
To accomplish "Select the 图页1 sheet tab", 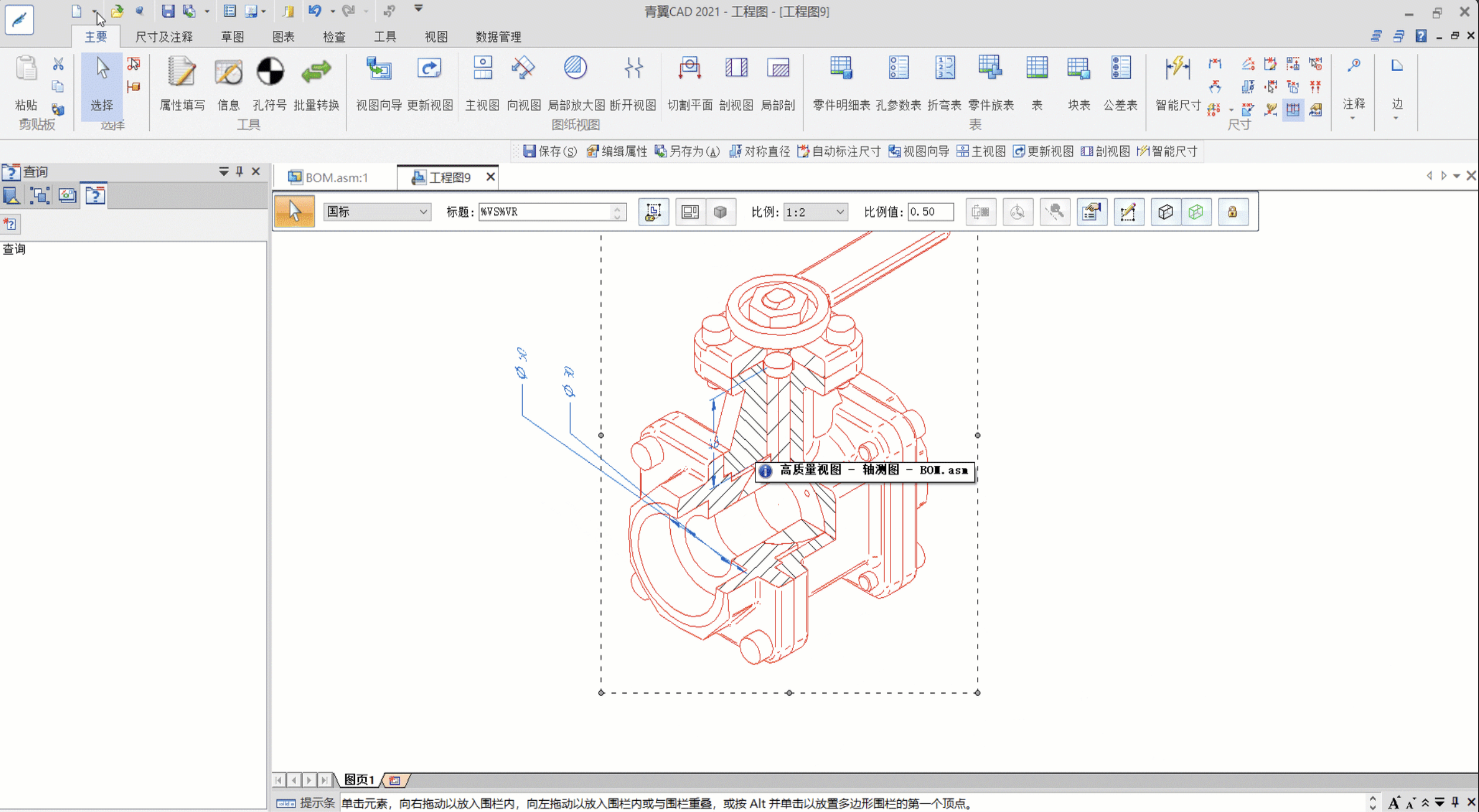I will pyautogui.click(x=359, y=779).
